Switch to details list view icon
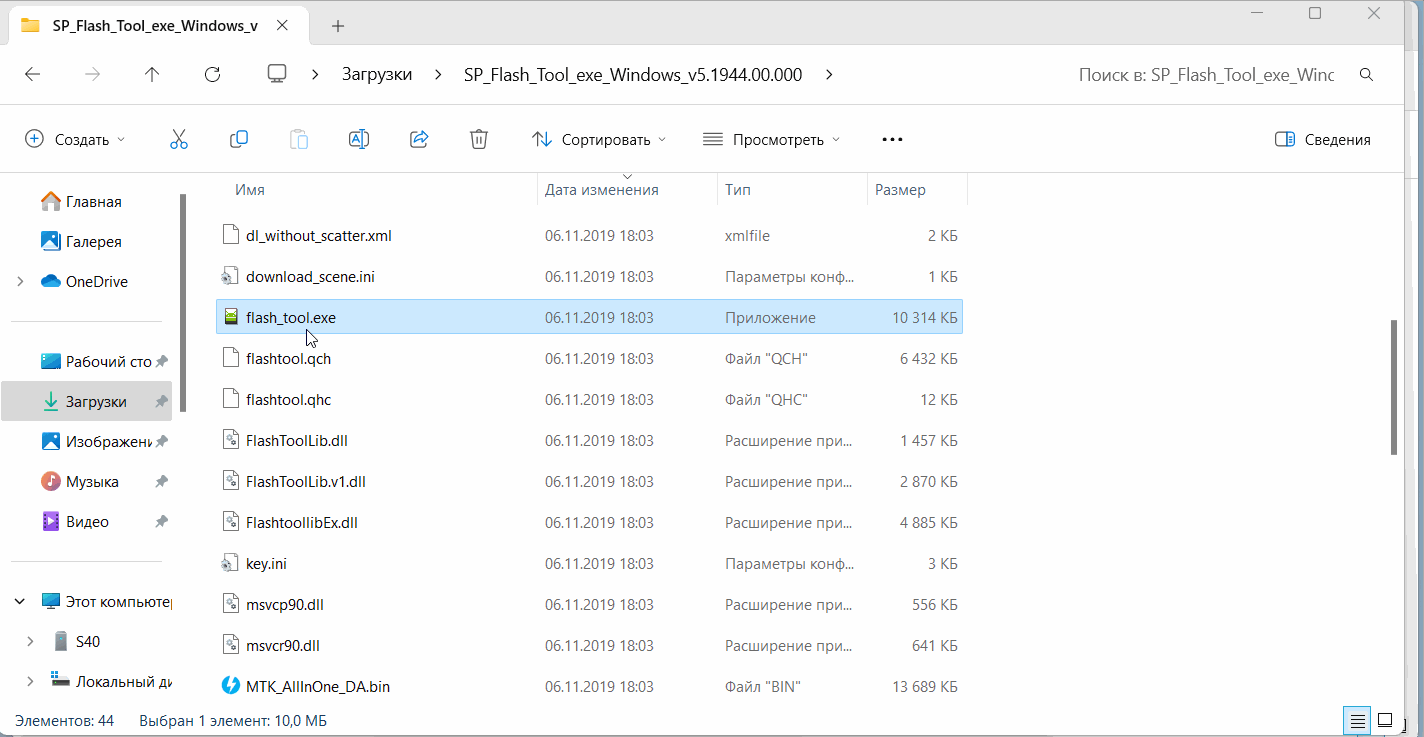The image size is (1424, 737). click(x=1357, y=720)
